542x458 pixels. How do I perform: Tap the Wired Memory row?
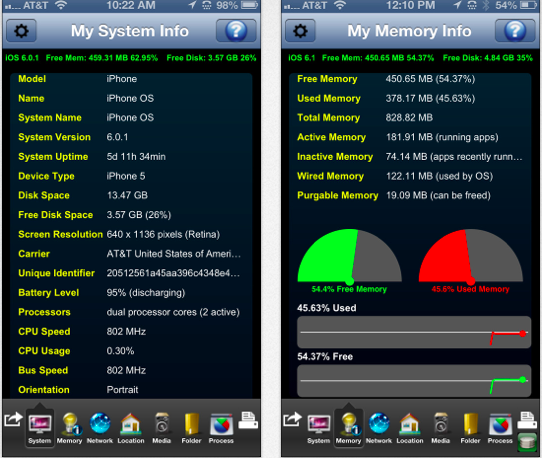pyautogui.click(x=410, y=176)
